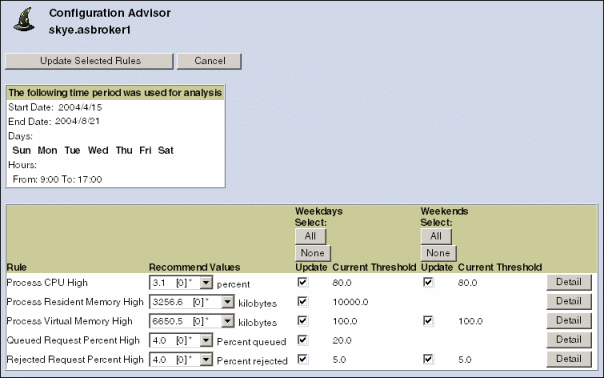Click the weekday threshold value 20.0
This screenshot has height=378, width=604.
click(x=342, y=341)
